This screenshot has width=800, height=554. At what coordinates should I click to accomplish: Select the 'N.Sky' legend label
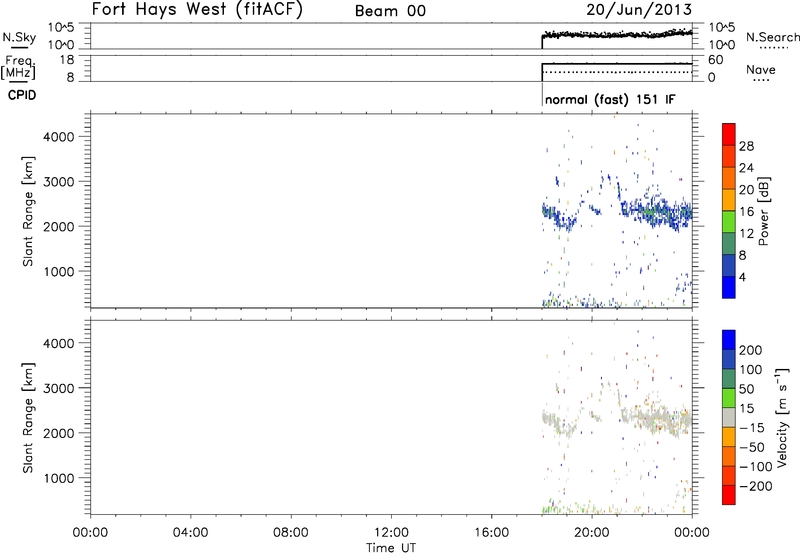point(19,37)
